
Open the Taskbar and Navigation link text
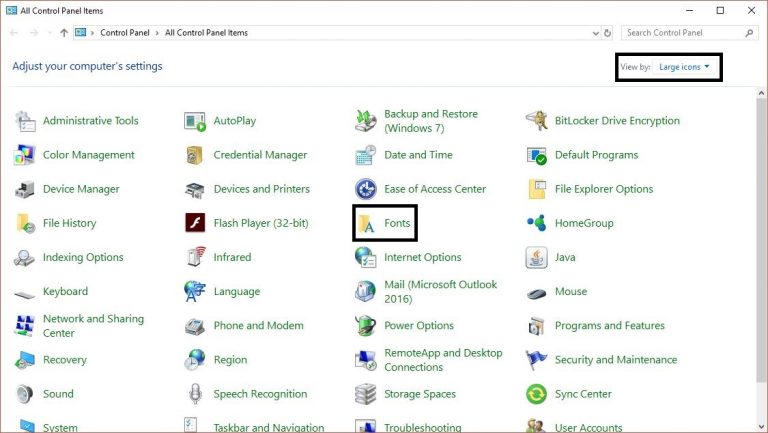tap(269, 428)
